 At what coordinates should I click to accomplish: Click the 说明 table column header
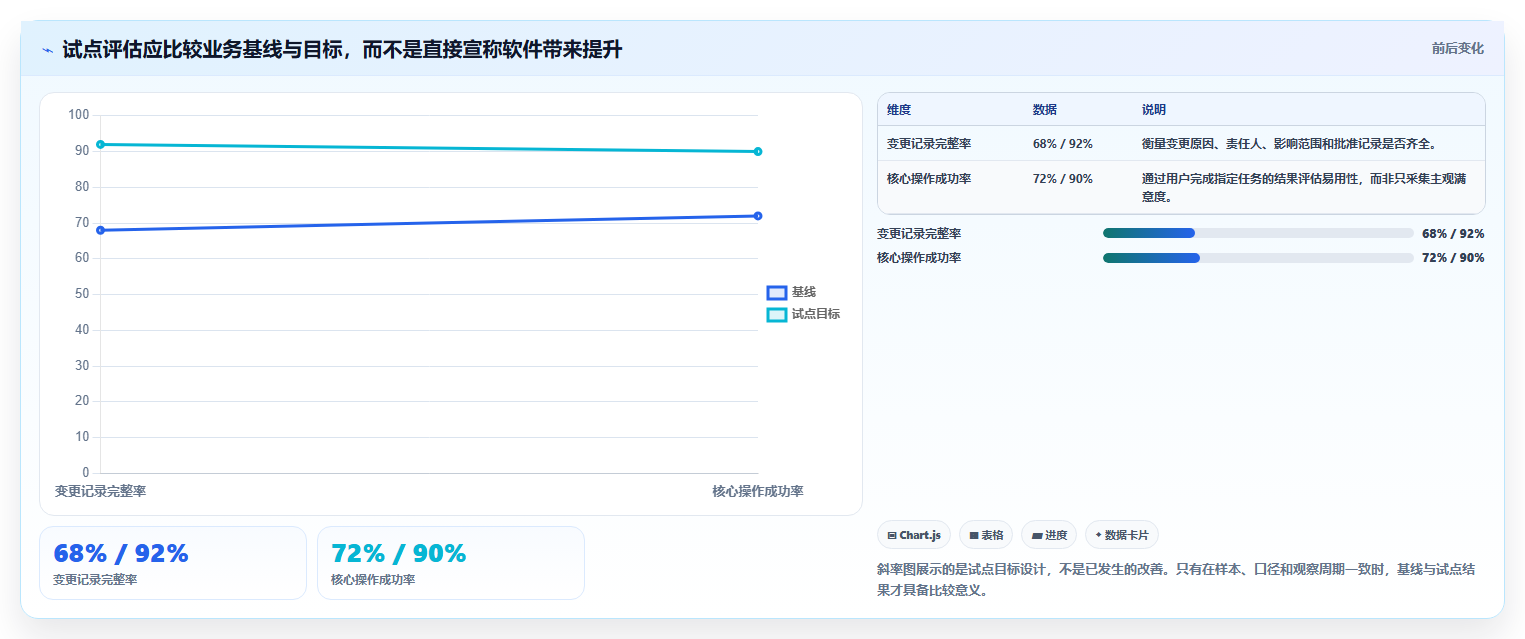click(1154, 110)
